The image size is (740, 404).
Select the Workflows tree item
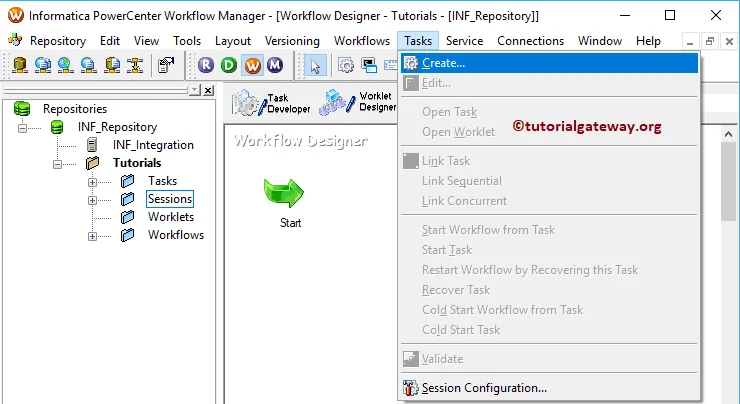pyautogui.click(x=176, y=235)
